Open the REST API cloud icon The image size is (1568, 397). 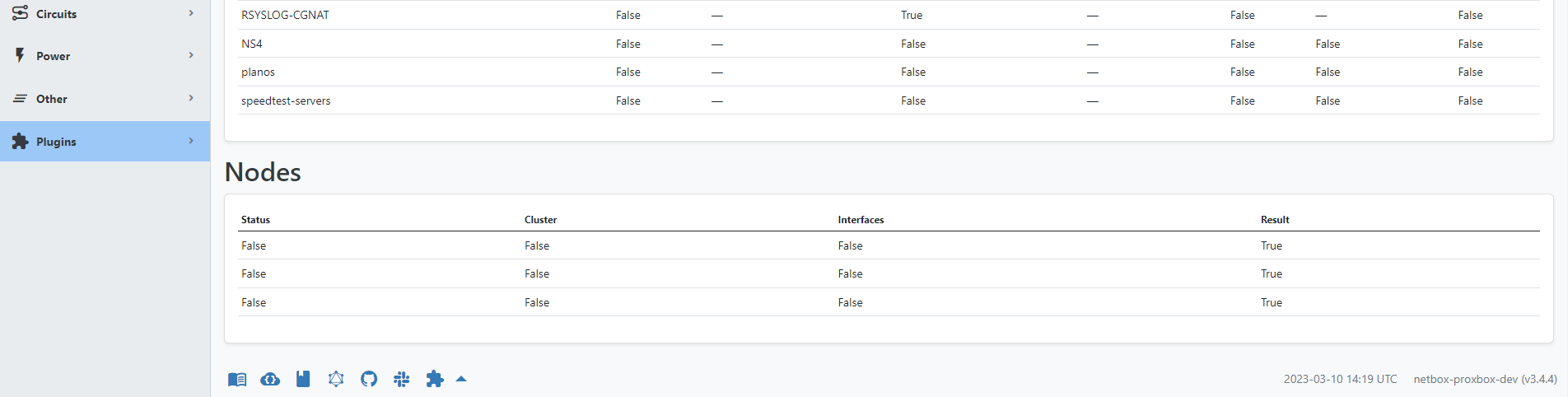(x=270, y=379)
